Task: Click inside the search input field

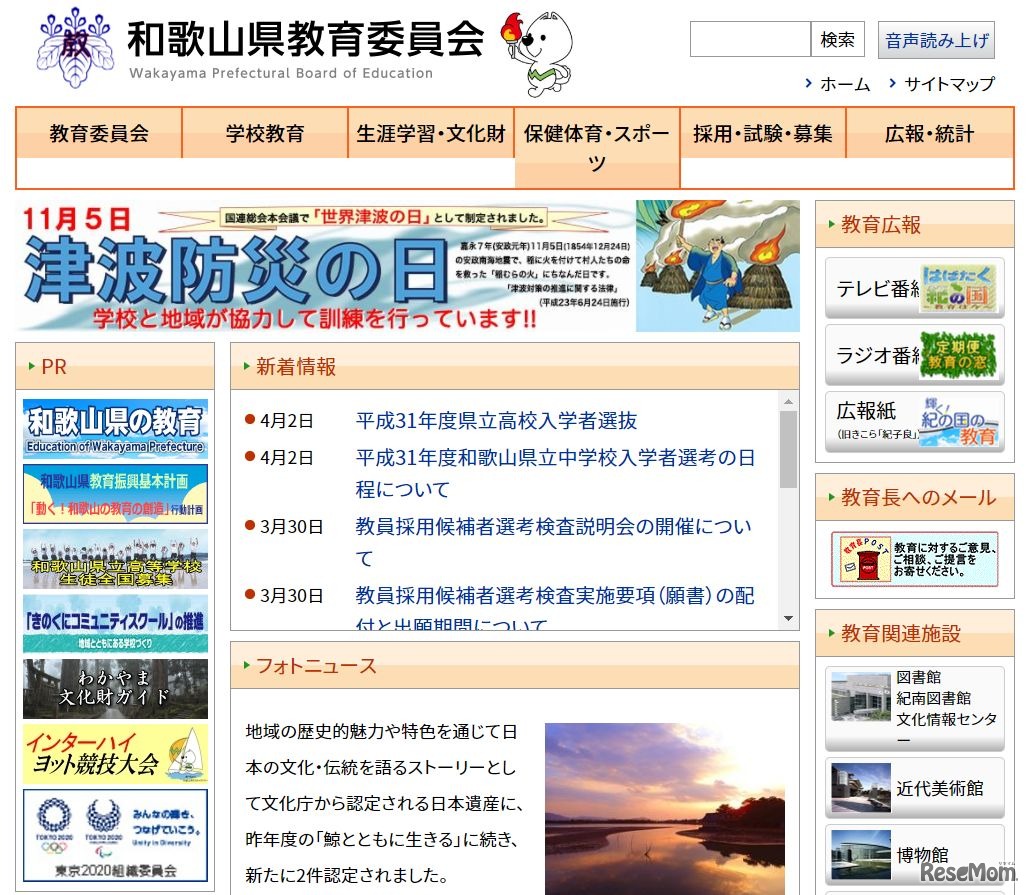Action: [x=749, y=39]
